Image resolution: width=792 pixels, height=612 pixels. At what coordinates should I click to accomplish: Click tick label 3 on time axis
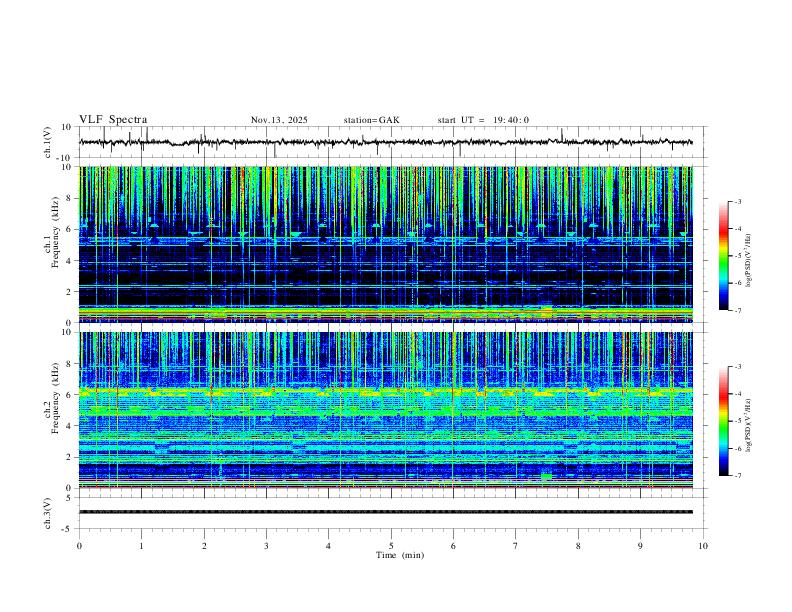pyautogui.click(x=266, y=546)
